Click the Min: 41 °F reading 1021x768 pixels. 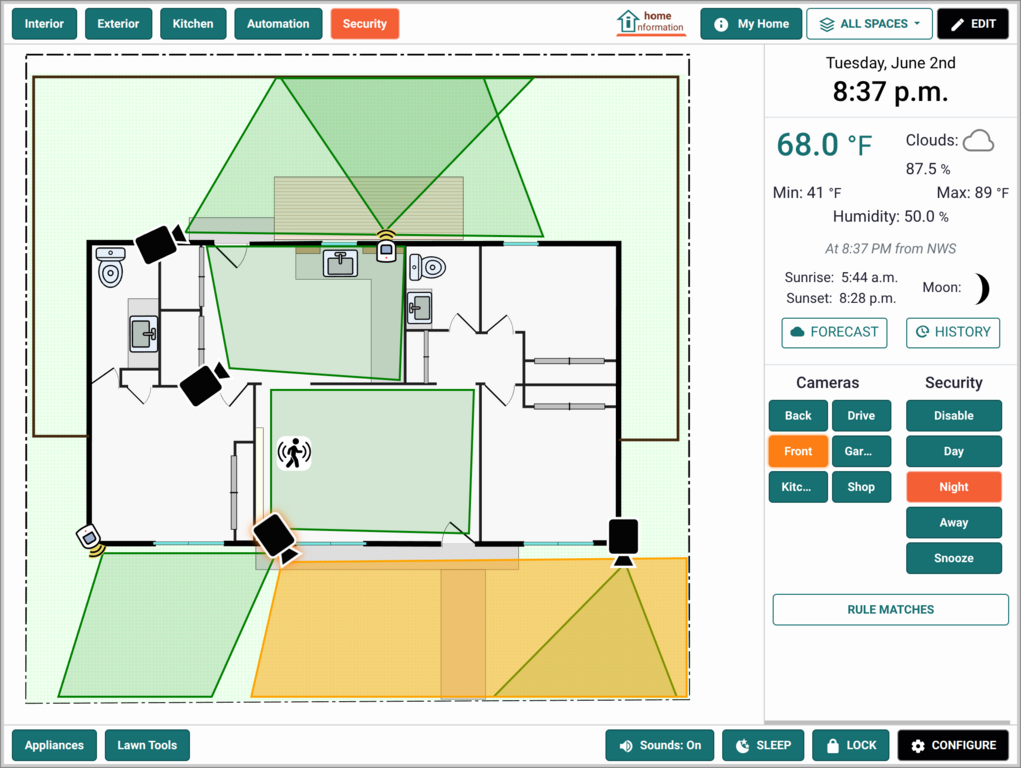coord(807,193)
